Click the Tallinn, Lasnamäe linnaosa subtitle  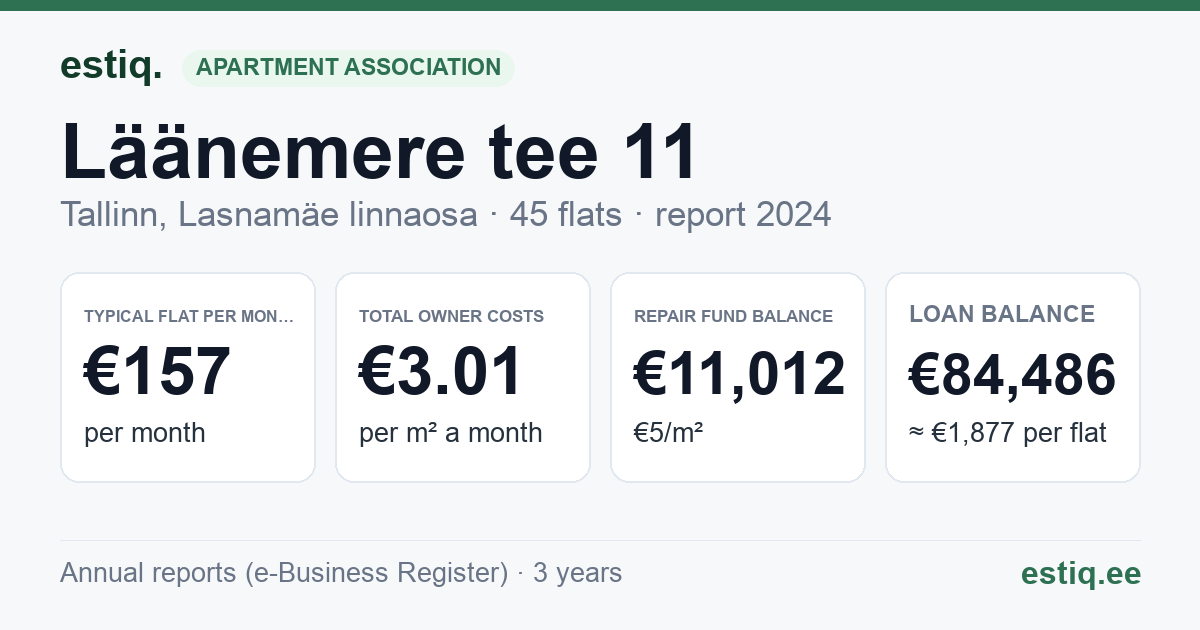pos(269,215)
